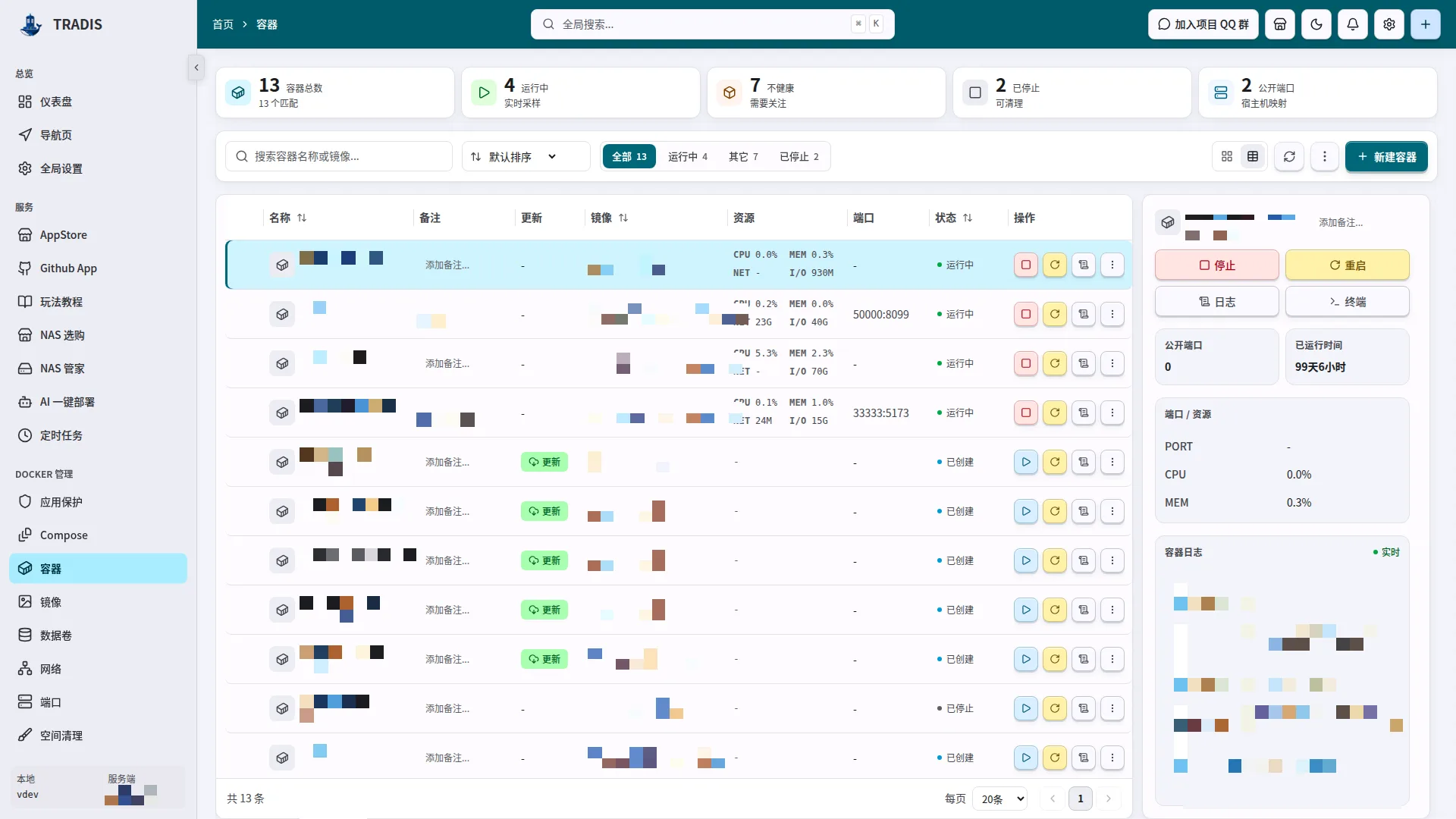
Task: Go to the next page arrow
Action: [1109, 799]
